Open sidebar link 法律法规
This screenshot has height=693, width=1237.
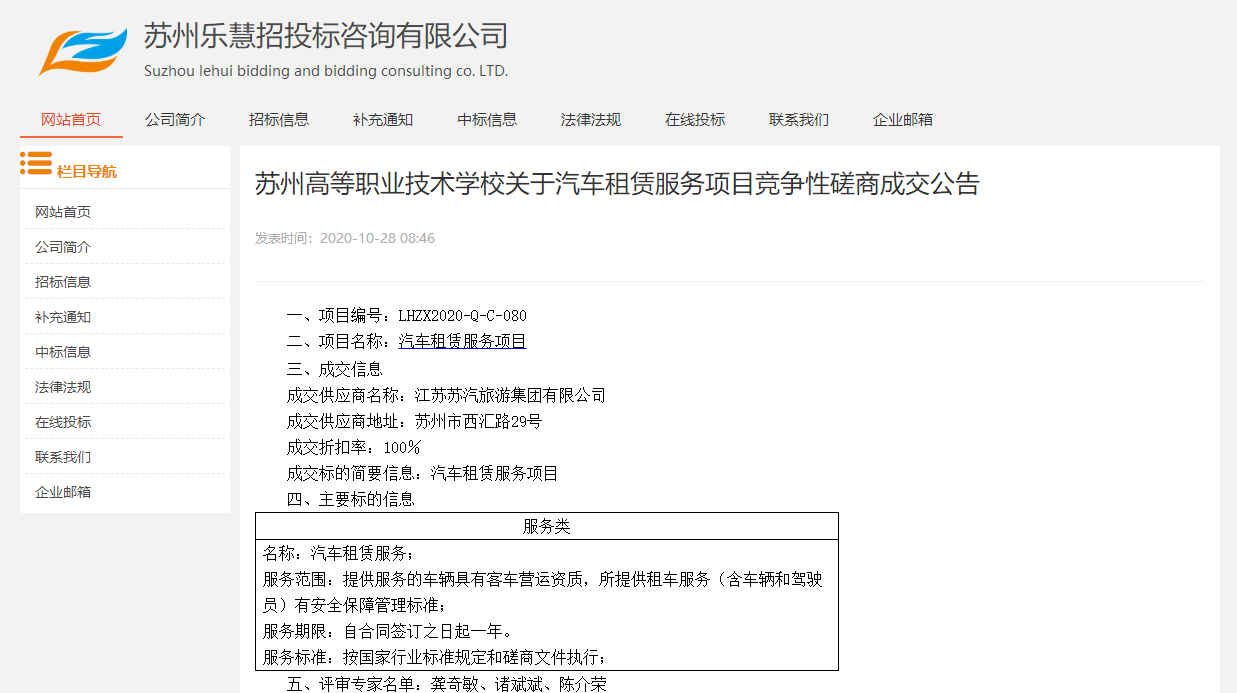pyautogui.click(x=63, y=387)
